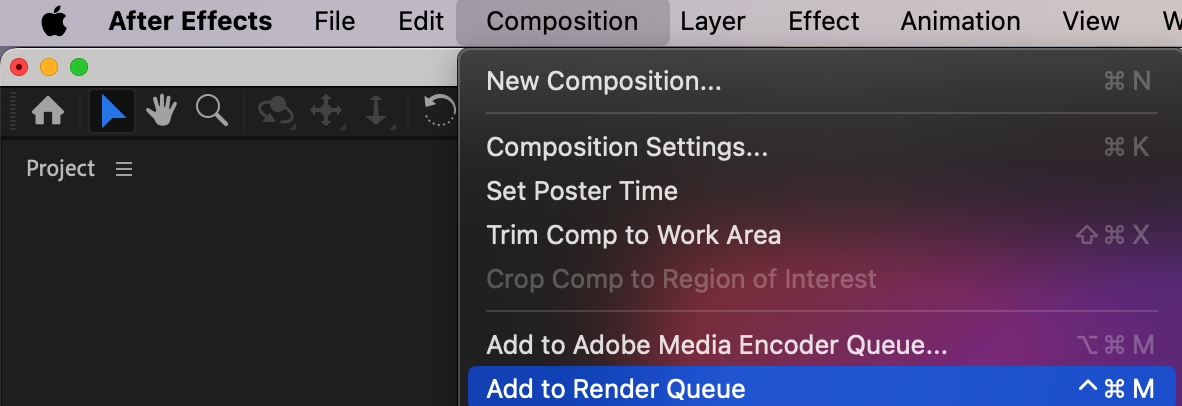Select the Pan camera tool
The image size is (1182, 406).
pos(327,111)
